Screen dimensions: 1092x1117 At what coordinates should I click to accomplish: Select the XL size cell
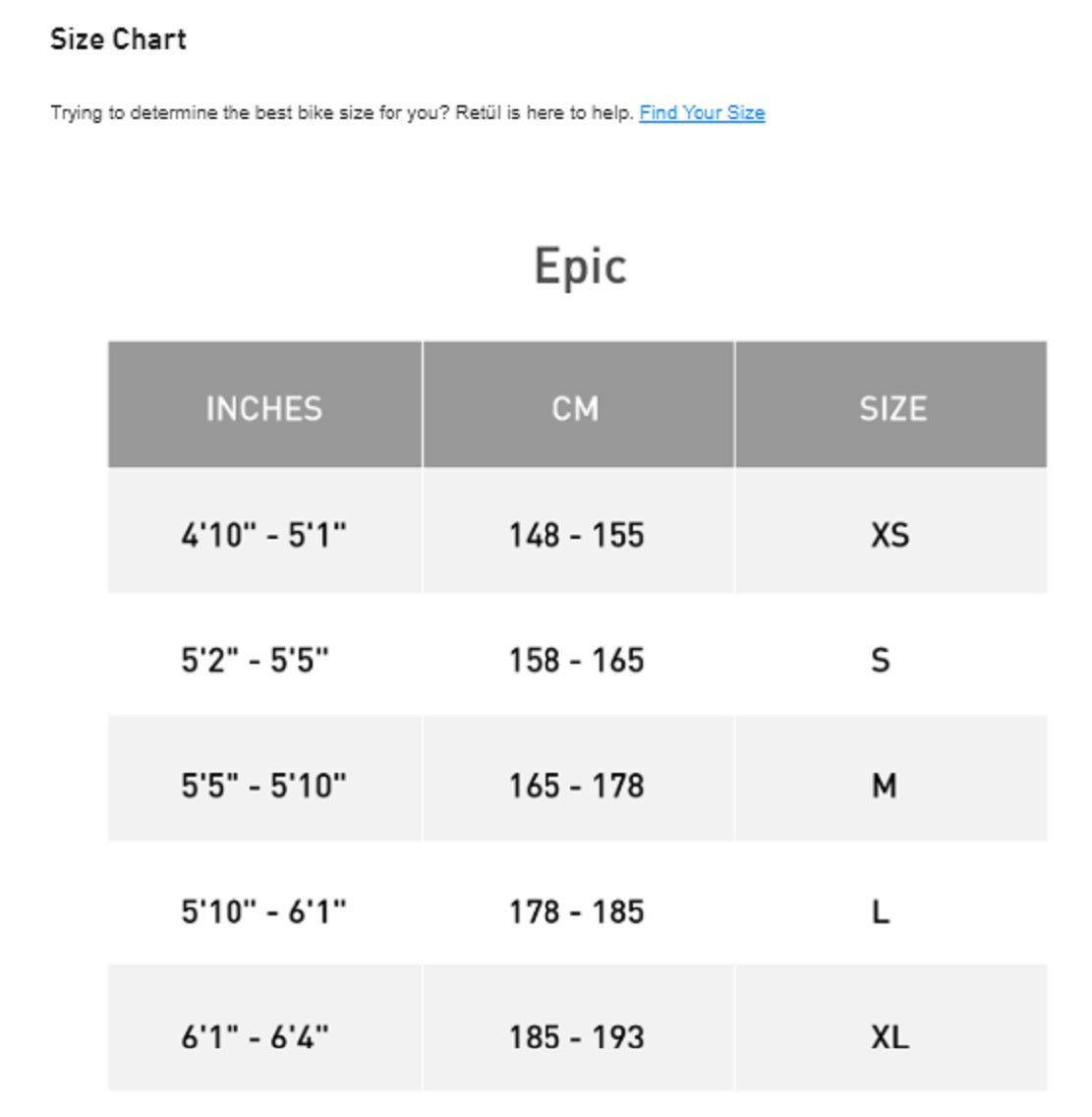pos(890,1036)
